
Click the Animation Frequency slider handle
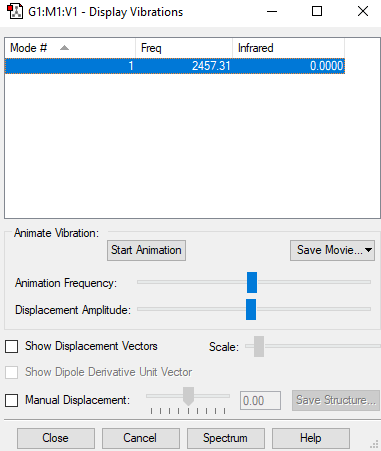[252, 282]
